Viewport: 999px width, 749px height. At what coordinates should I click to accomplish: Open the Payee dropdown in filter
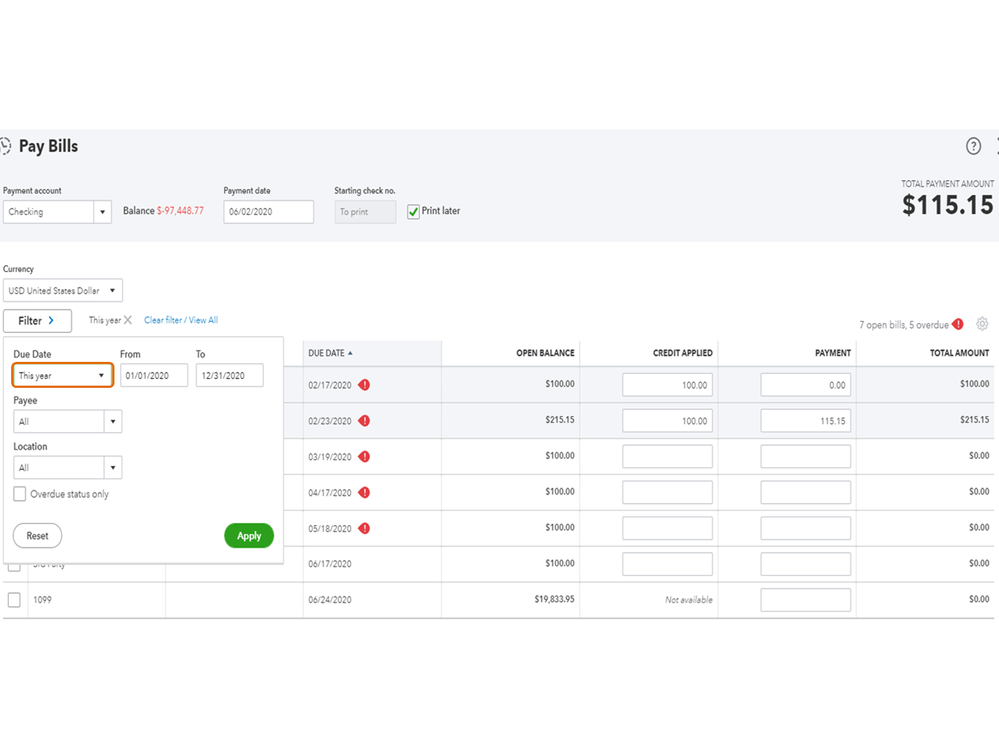(67, 422)
